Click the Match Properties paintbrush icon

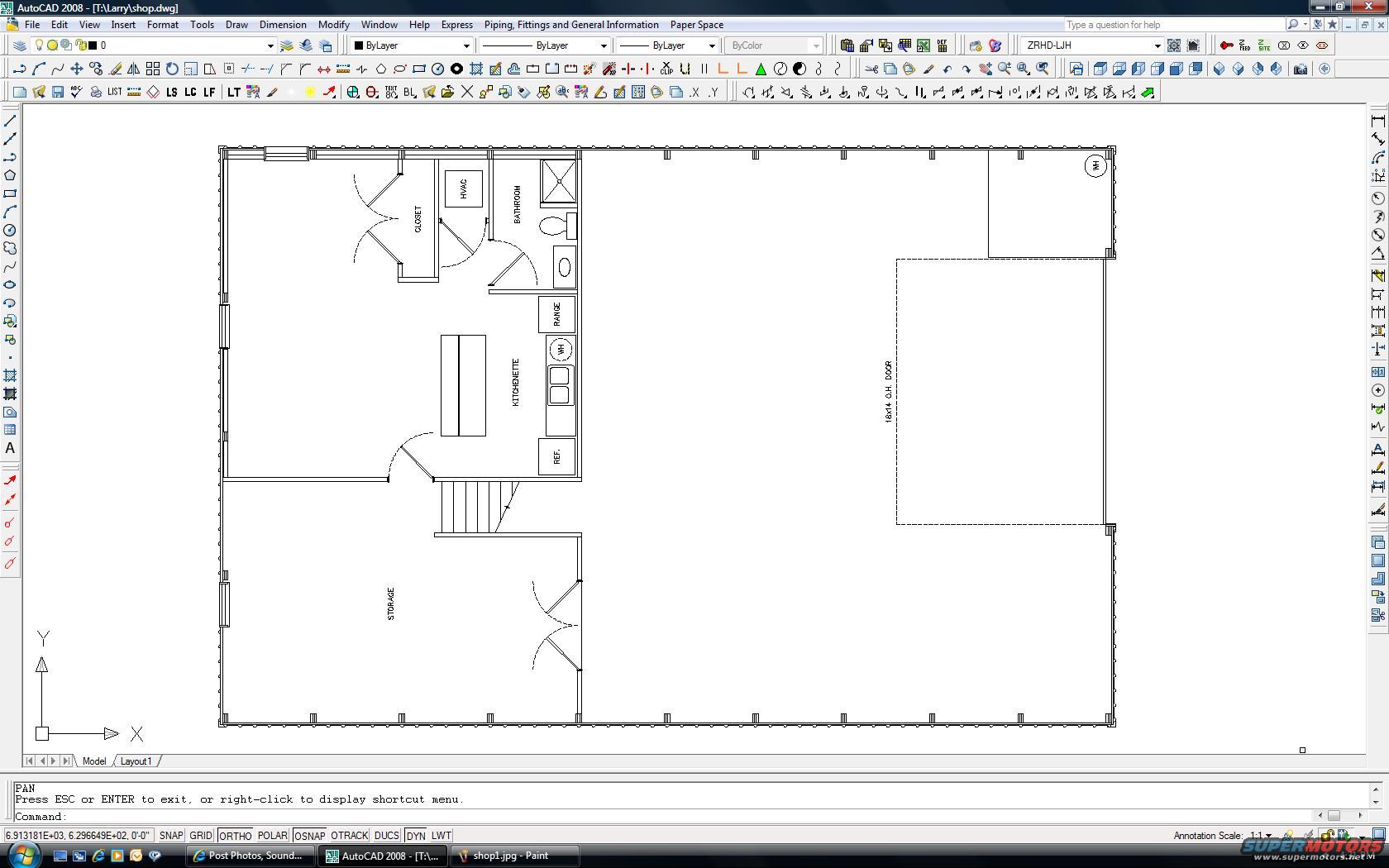click(x=928, y=69)
